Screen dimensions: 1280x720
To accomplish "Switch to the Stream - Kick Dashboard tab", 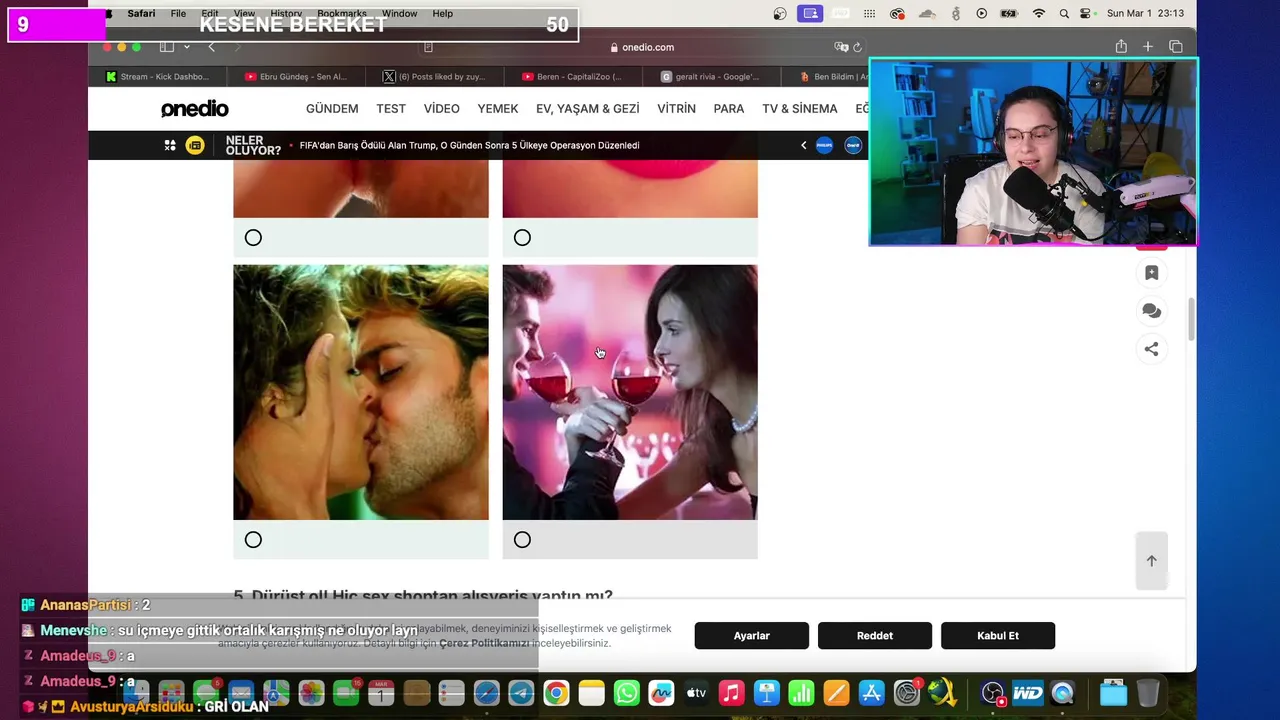I will [160, 76].
